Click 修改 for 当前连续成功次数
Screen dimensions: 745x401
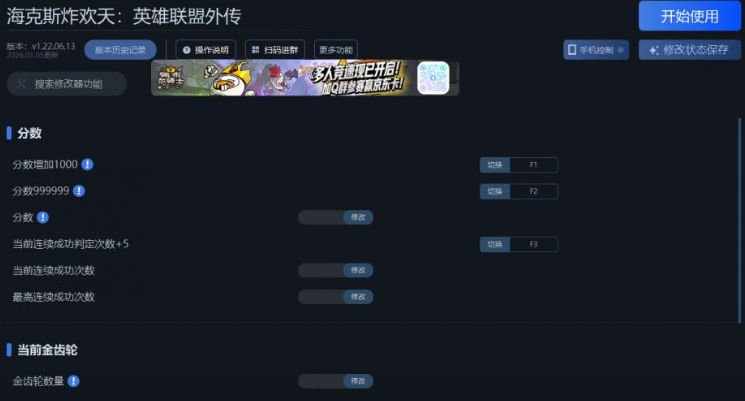coord(358,270)
